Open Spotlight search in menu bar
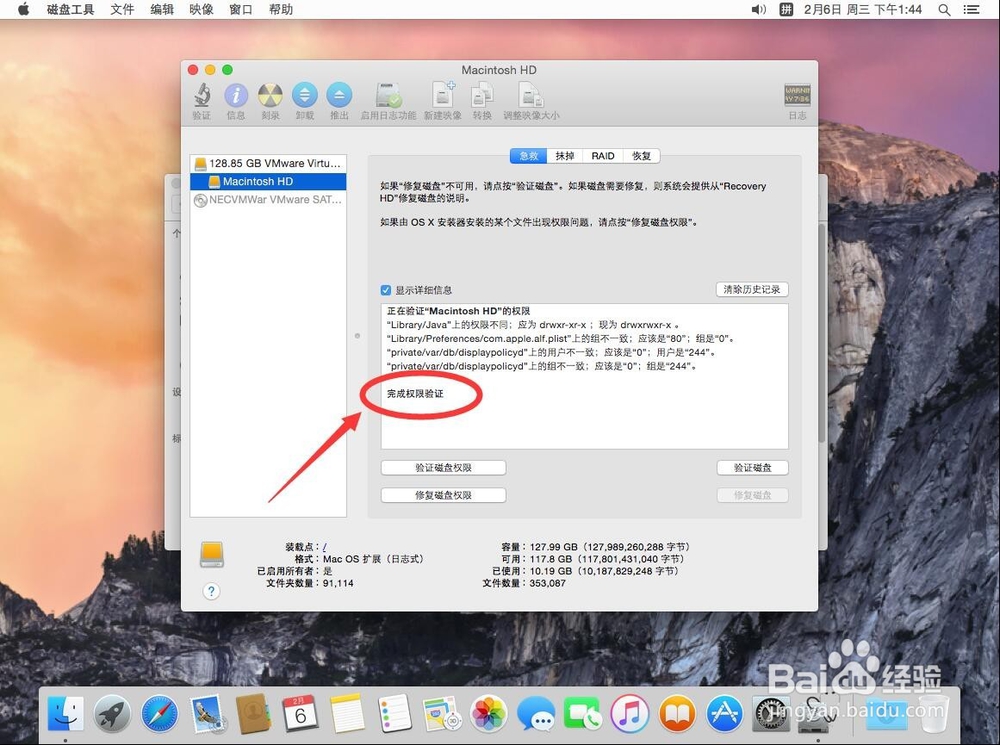 (945, 10)
